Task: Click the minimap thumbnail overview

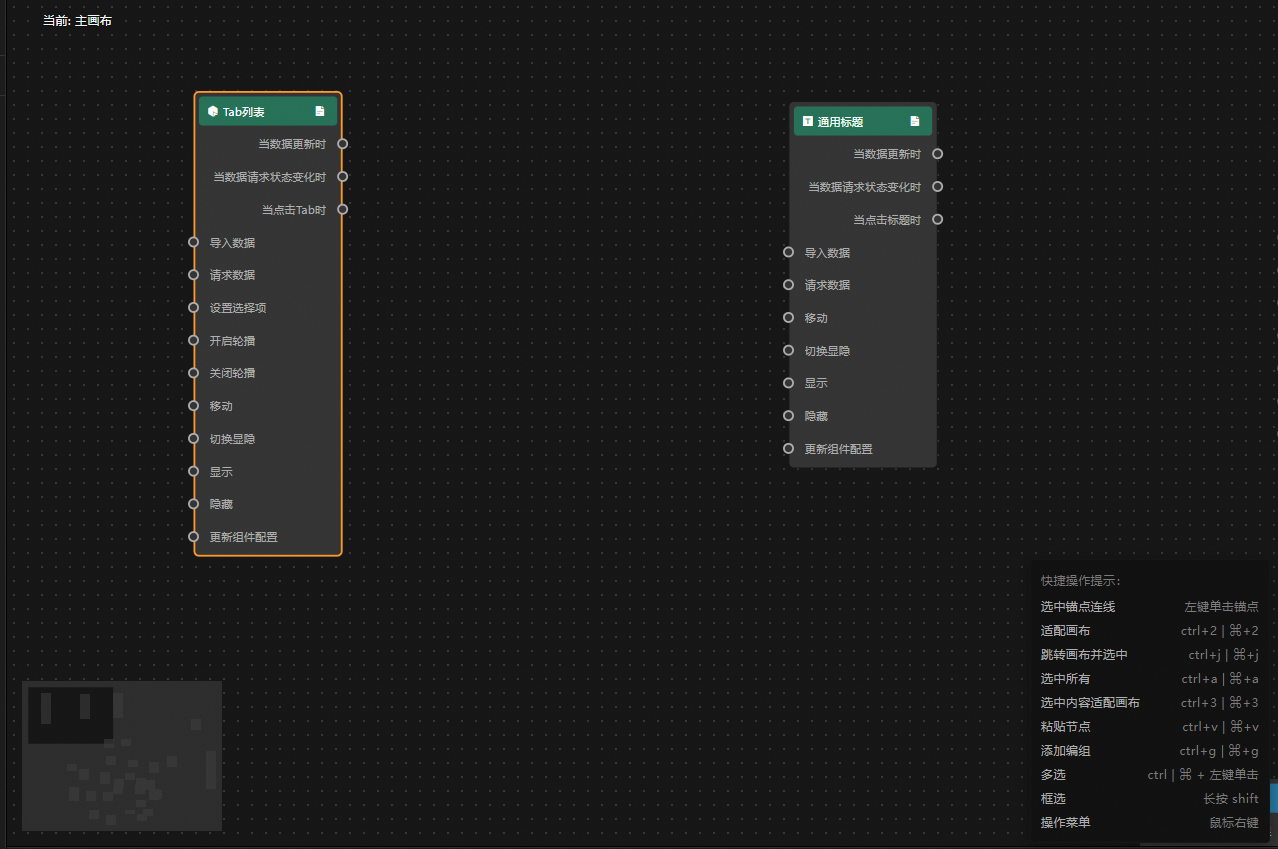Action: click(x=122, y=756)
